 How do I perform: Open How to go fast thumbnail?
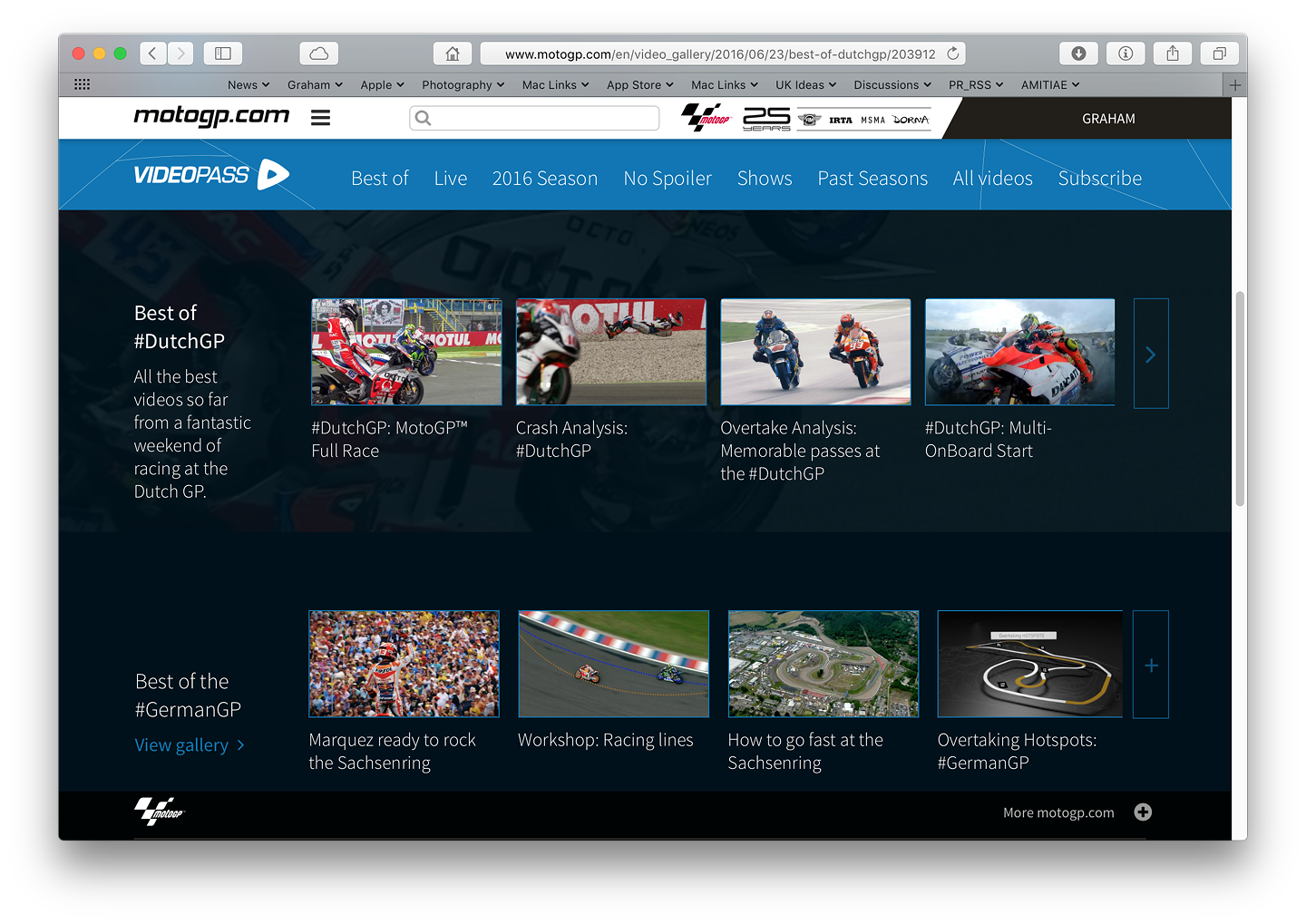(x=824, y=664)
